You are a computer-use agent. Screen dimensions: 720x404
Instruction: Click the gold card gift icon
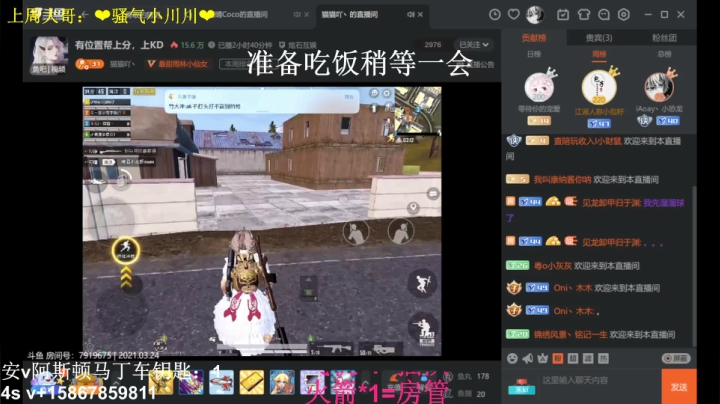(252, 382)
